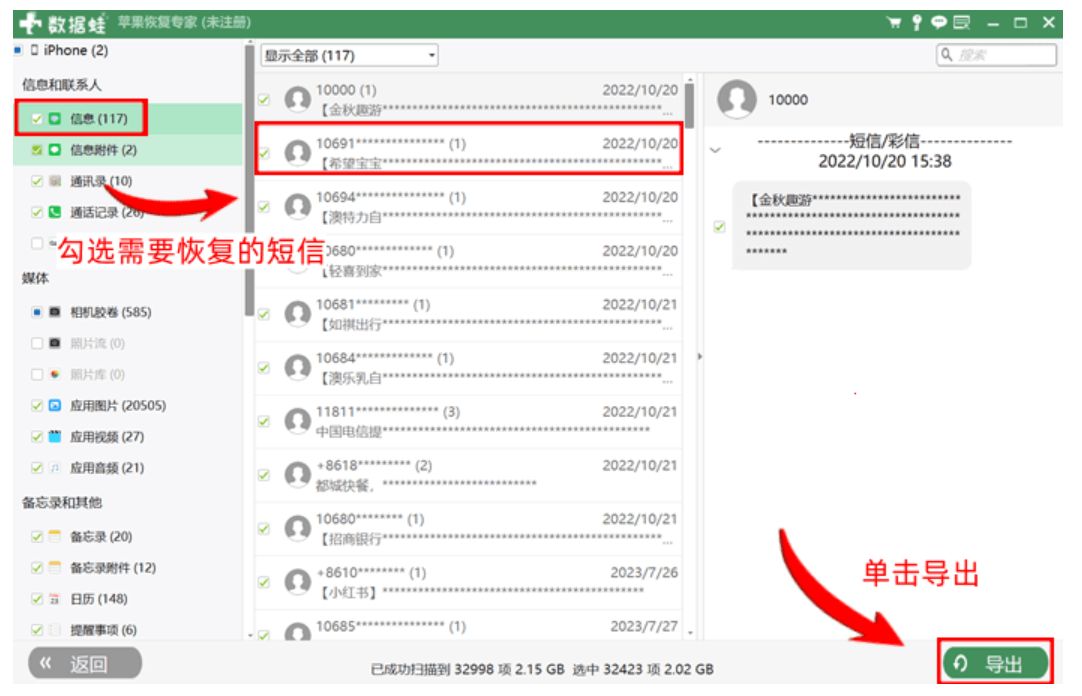Click the 应用音频 (21) music icon
Screen dimensions: 1082x696
(55, 468)
